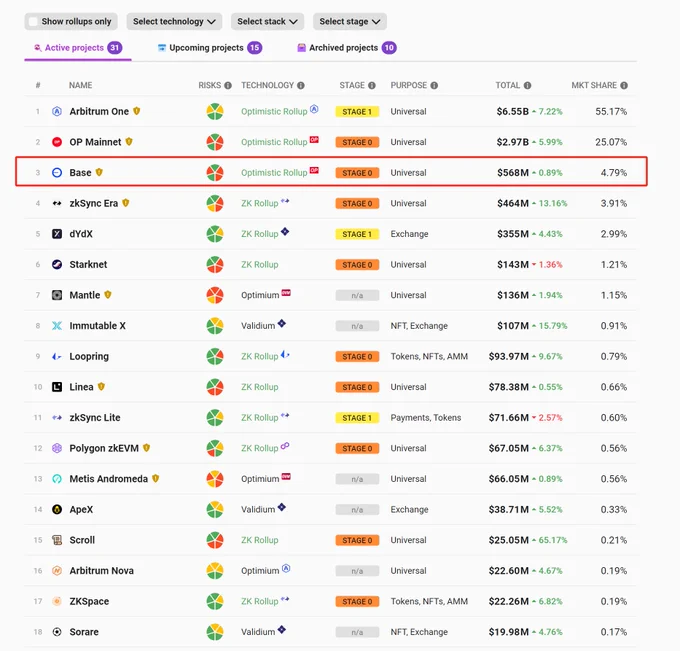Click the Polygon zkEVM logo

tap(57, 448)
